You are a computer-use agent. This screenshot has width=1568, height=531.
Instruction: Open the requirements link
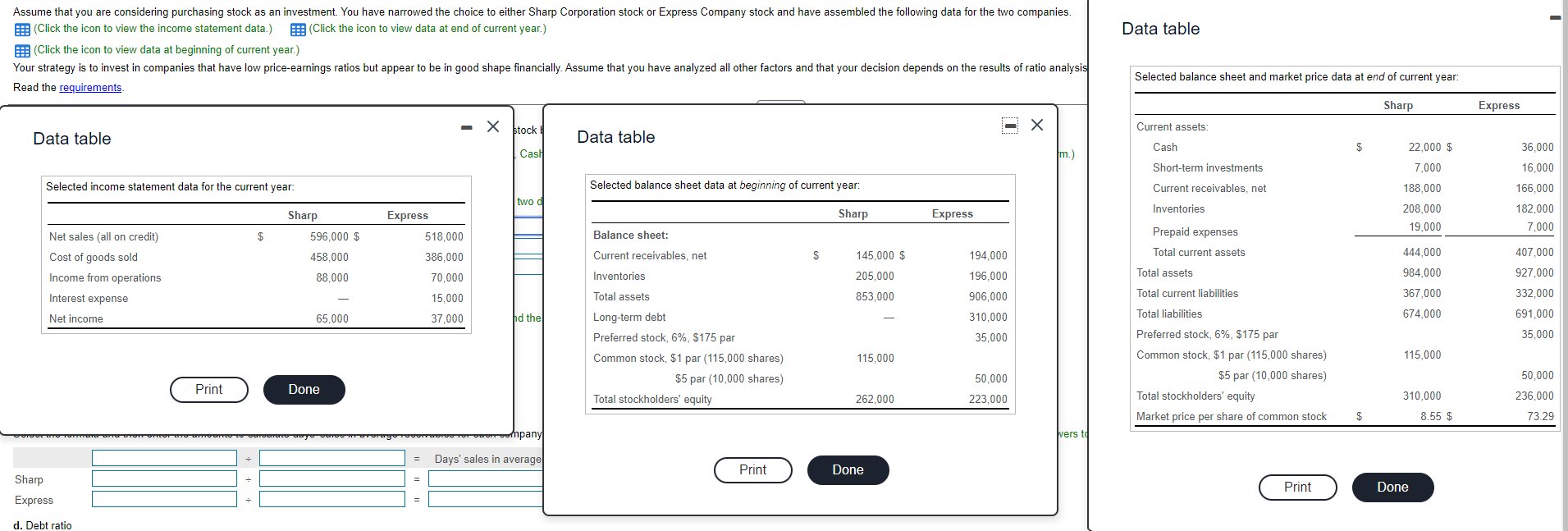(x=90, y=88)
